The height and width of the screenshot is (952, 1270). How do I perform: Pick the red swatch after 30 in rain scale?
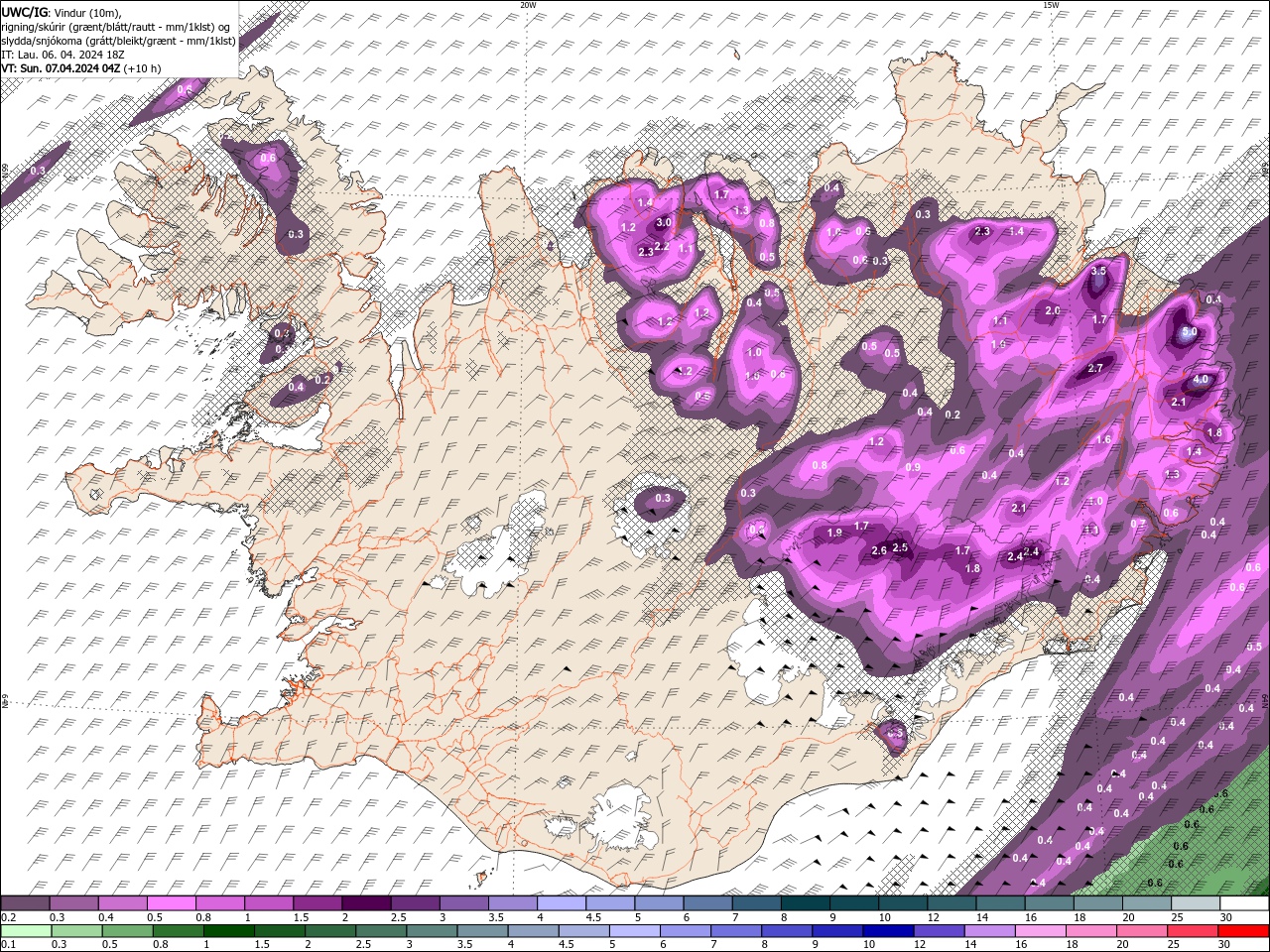coord(1243,931)
